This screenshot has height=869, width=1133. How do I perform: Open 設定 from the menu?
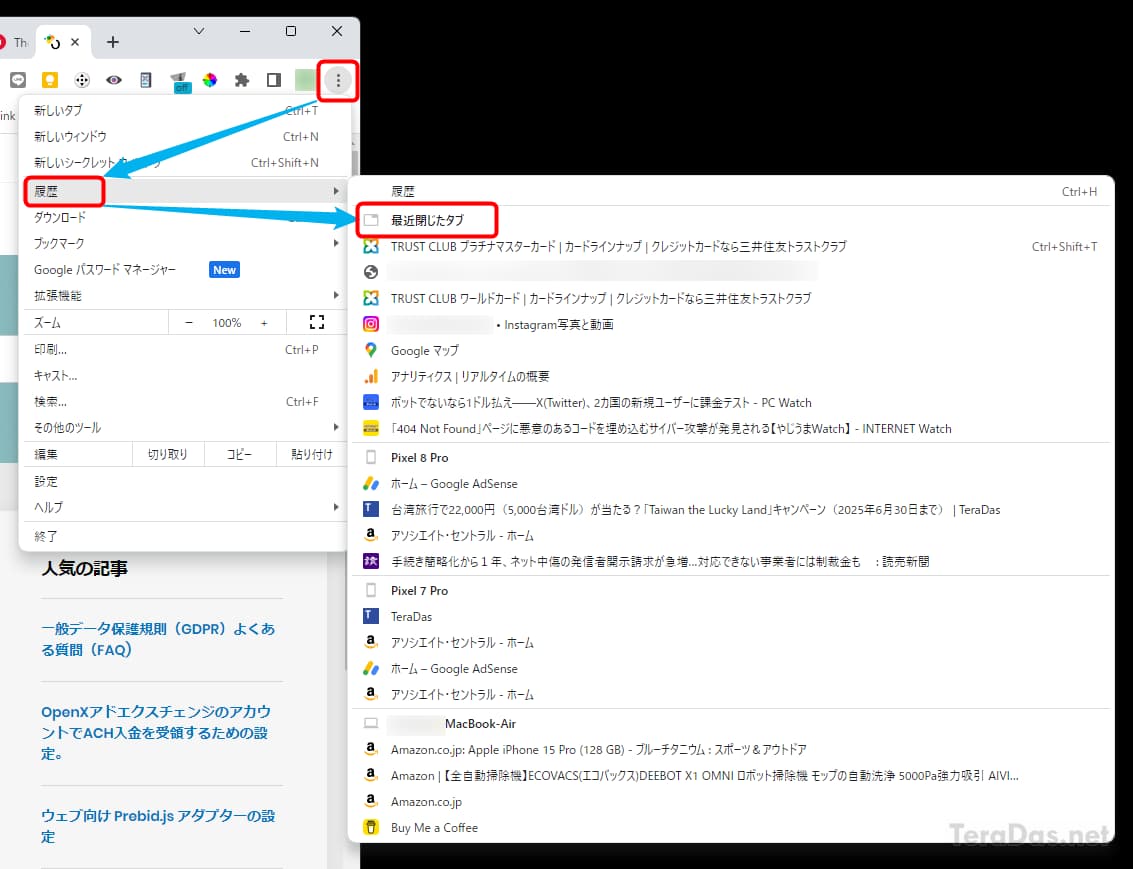184,482
